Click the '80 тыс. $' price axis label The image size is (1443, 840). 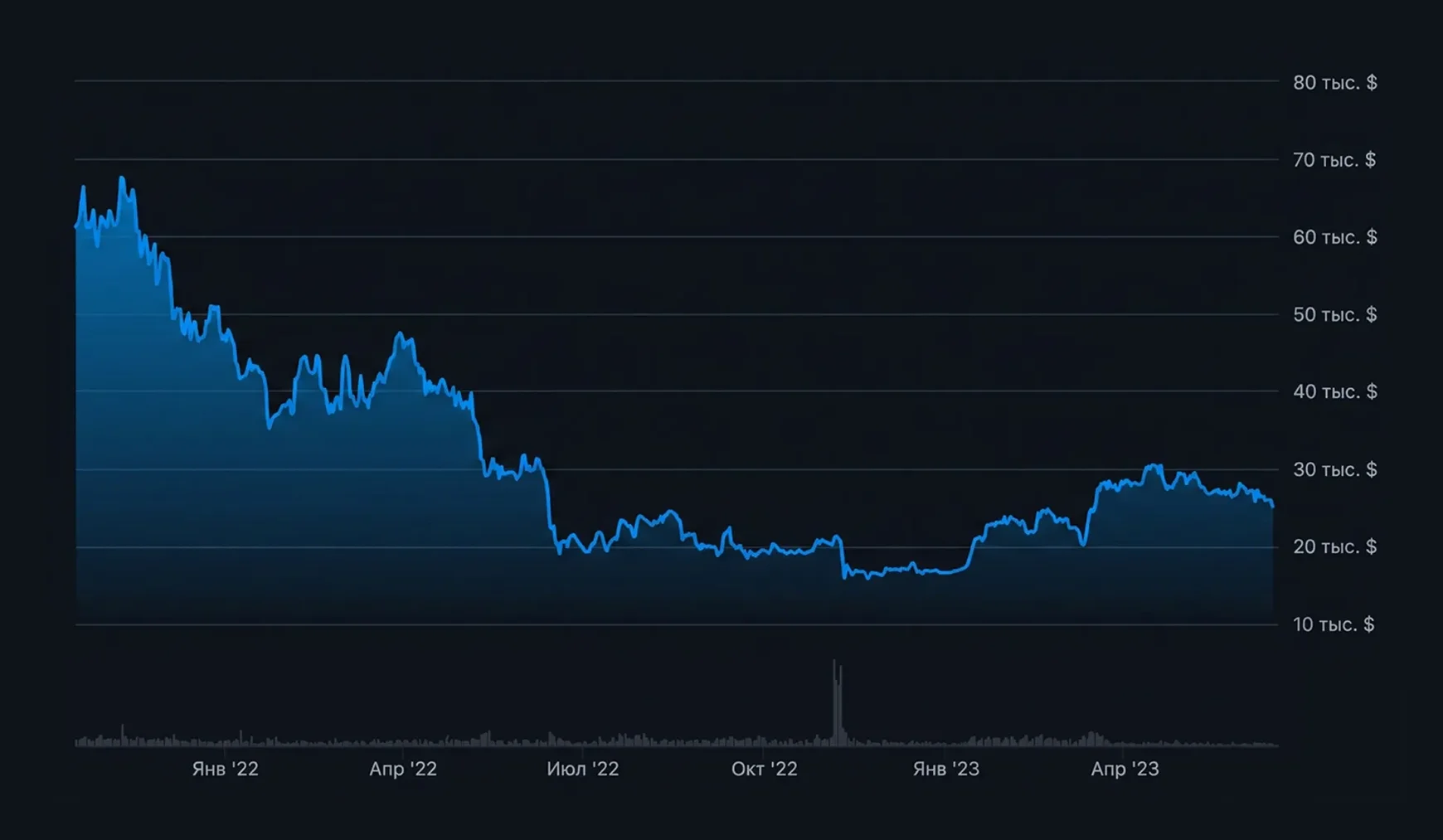(1334, 82)
